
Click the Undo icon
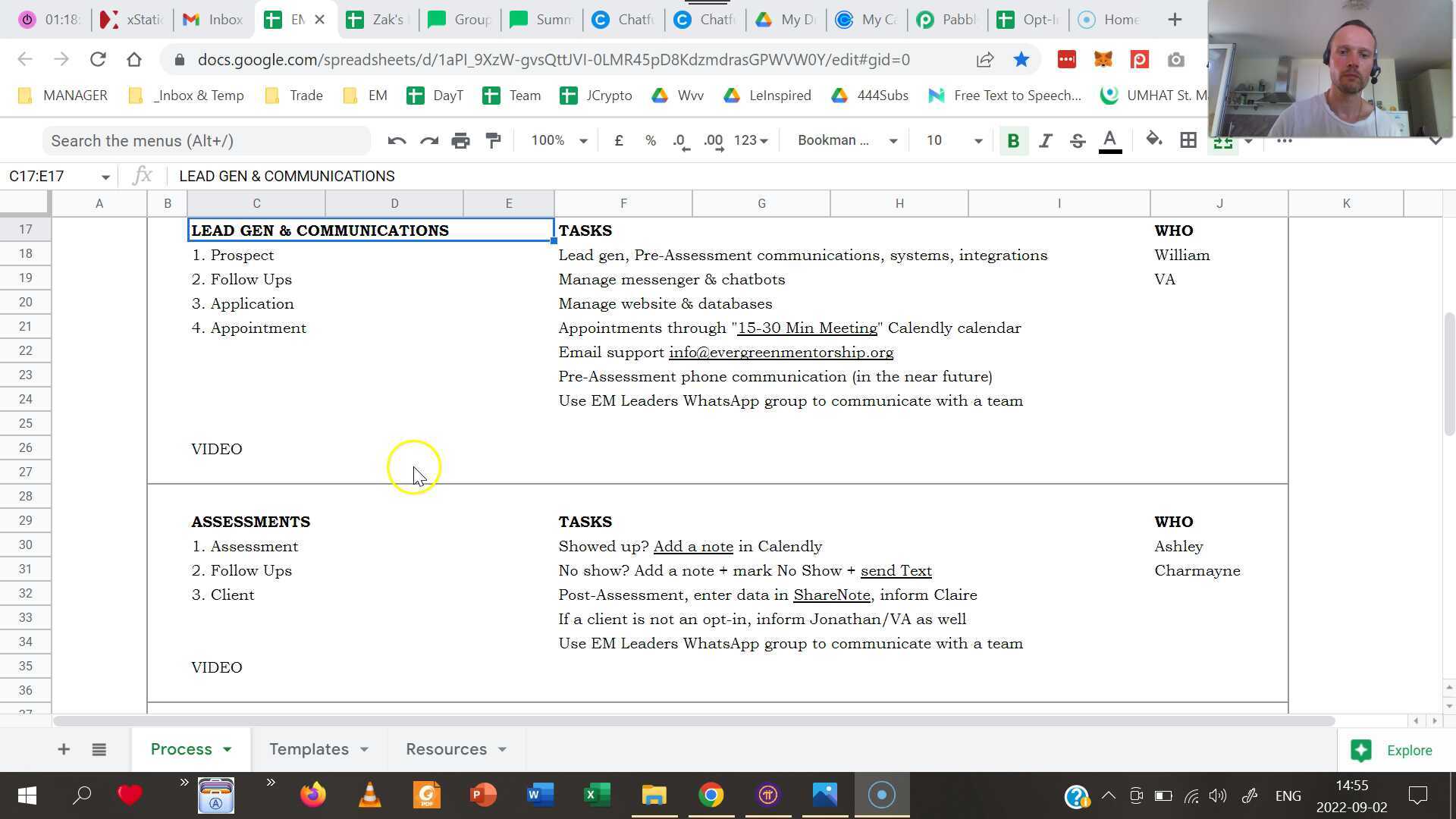coord(396,140)
